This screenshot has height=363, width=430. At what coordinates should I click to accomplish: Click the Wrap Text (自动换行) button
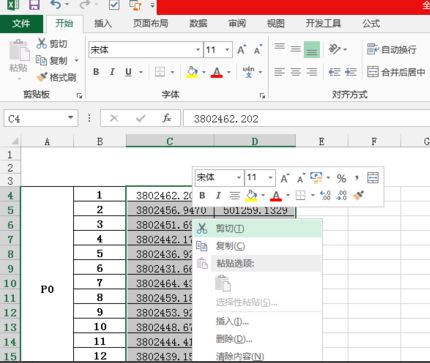(x=392, y=49)
